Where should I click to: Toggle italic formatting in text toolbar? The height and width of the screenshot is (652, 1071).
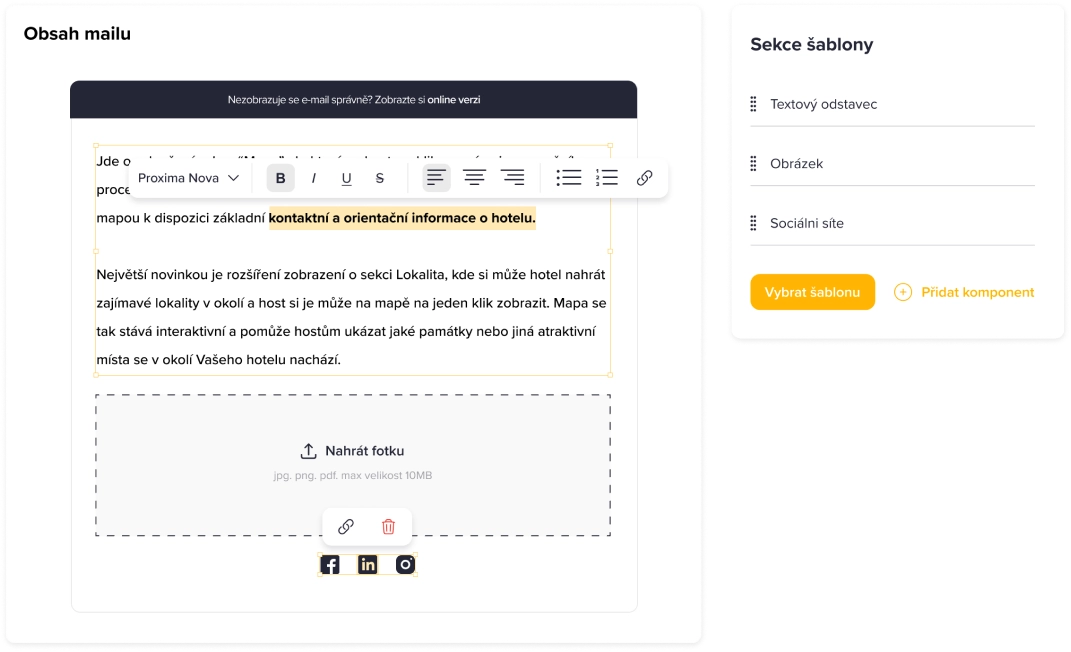[x=313, y=178]
